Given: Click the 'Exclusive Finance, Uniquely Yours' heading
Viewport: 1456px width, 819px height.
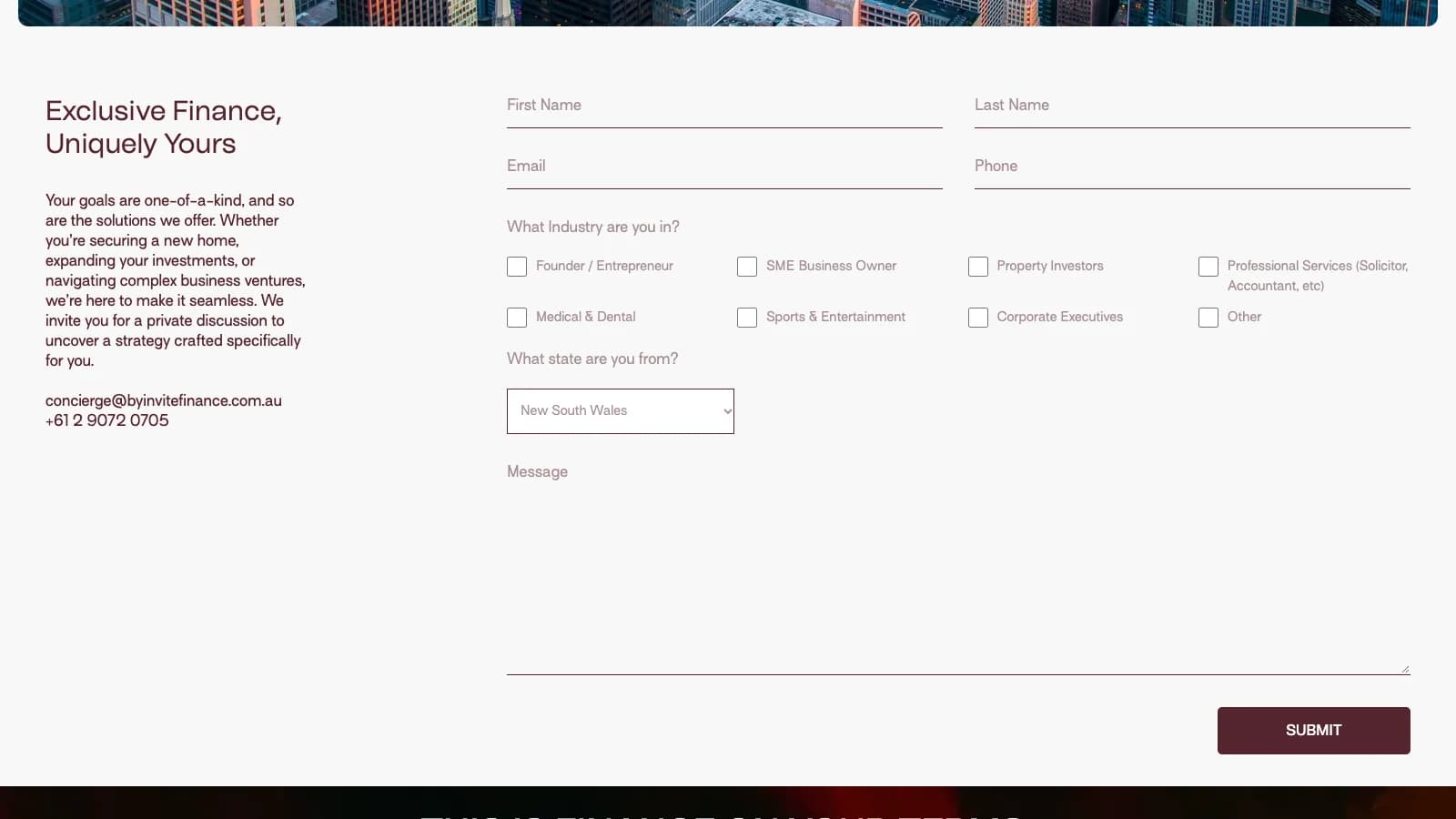Looking at the screenshot, I should coord(164,127).
